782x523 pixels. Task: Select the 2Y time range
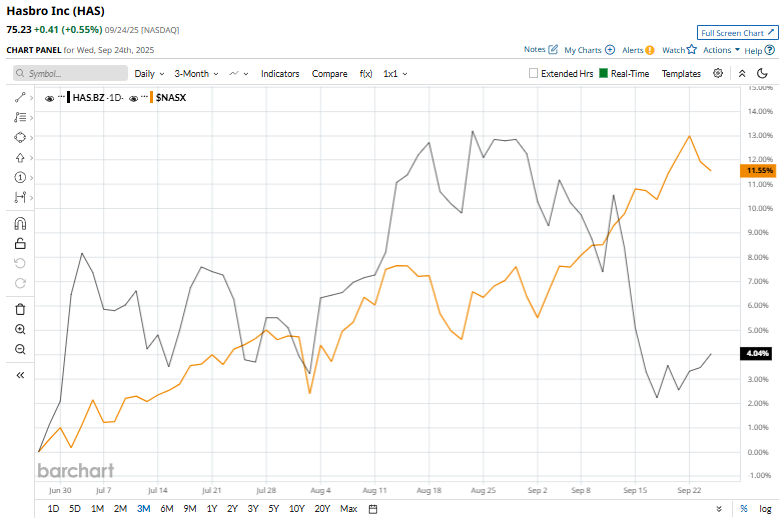(232, 509)
